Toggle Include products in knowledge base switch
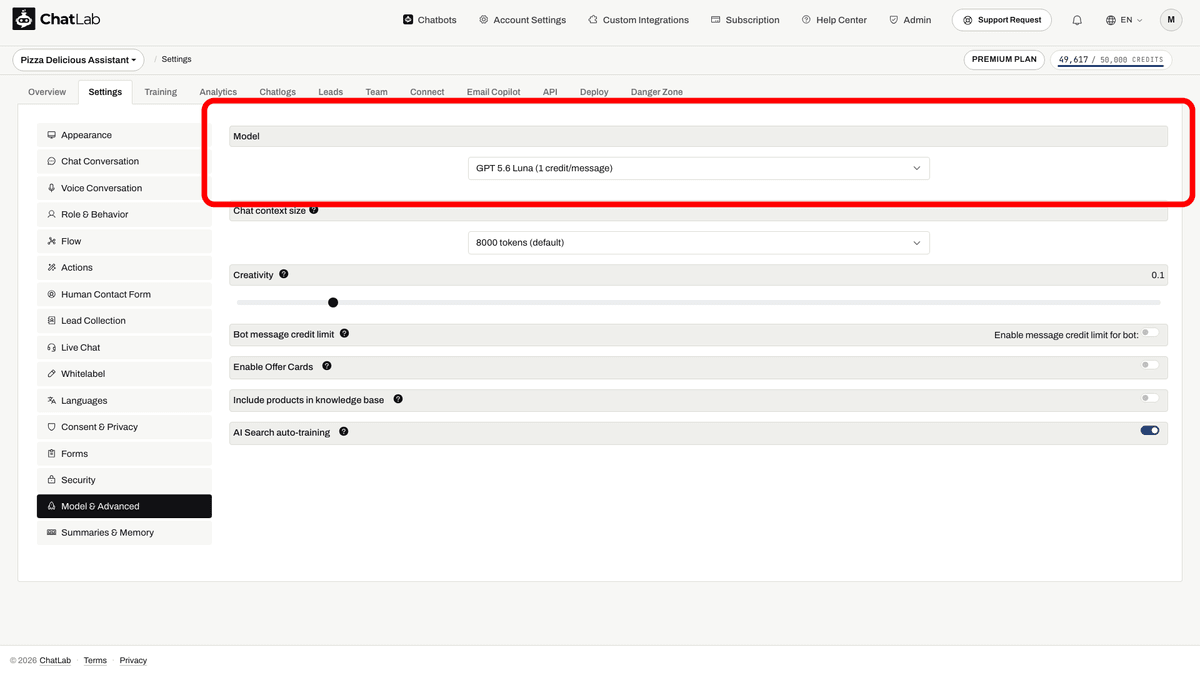The image size is (1200, 675). (x=1150, y=398)
